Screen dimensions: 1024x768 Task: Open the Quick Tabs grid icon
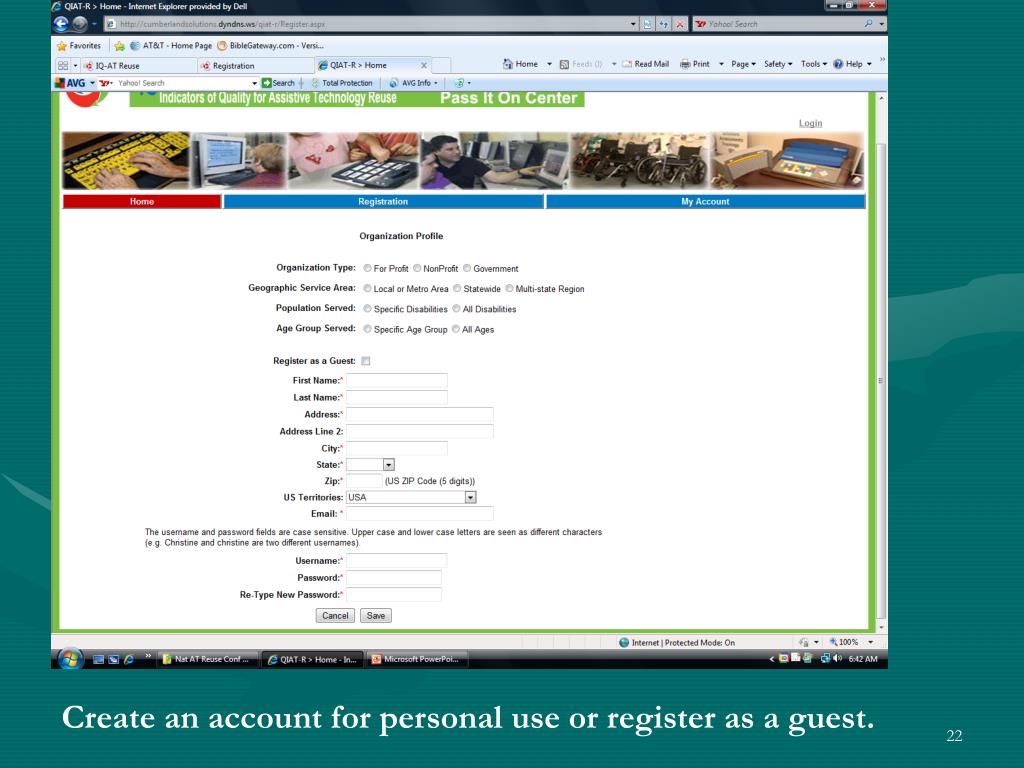tap(63, 65)
